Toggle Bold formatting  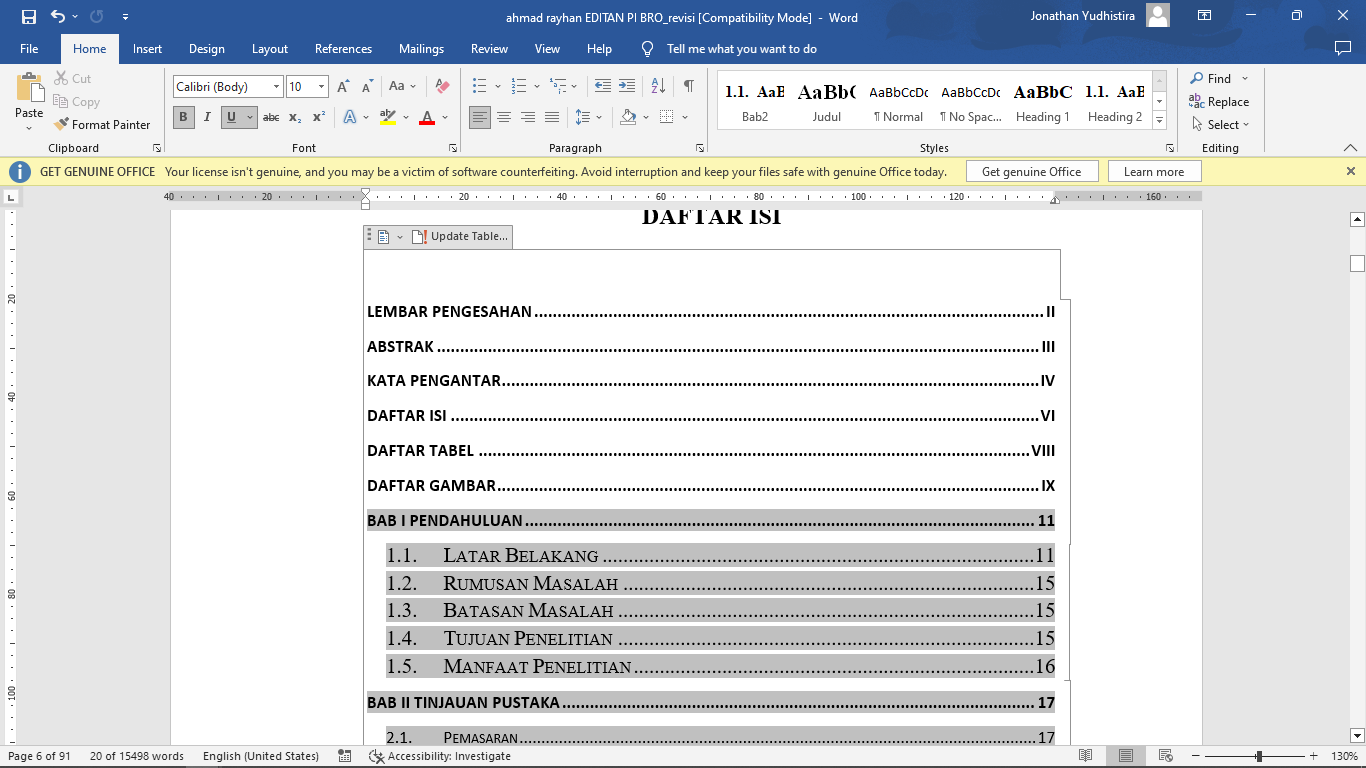[x=183, y=117]
